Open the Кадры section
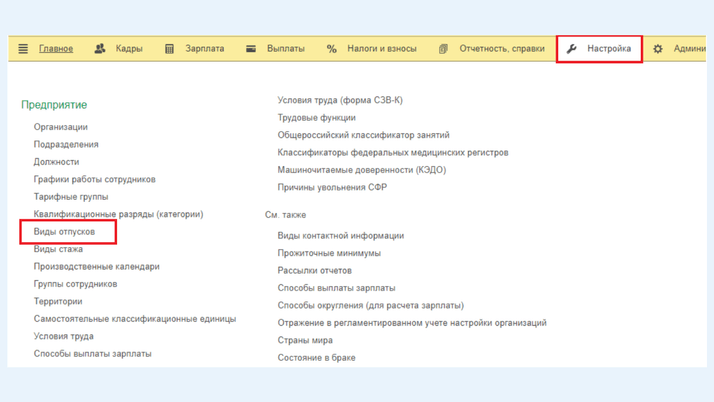This screenshot has width=714, height=402. coord(129,49)
